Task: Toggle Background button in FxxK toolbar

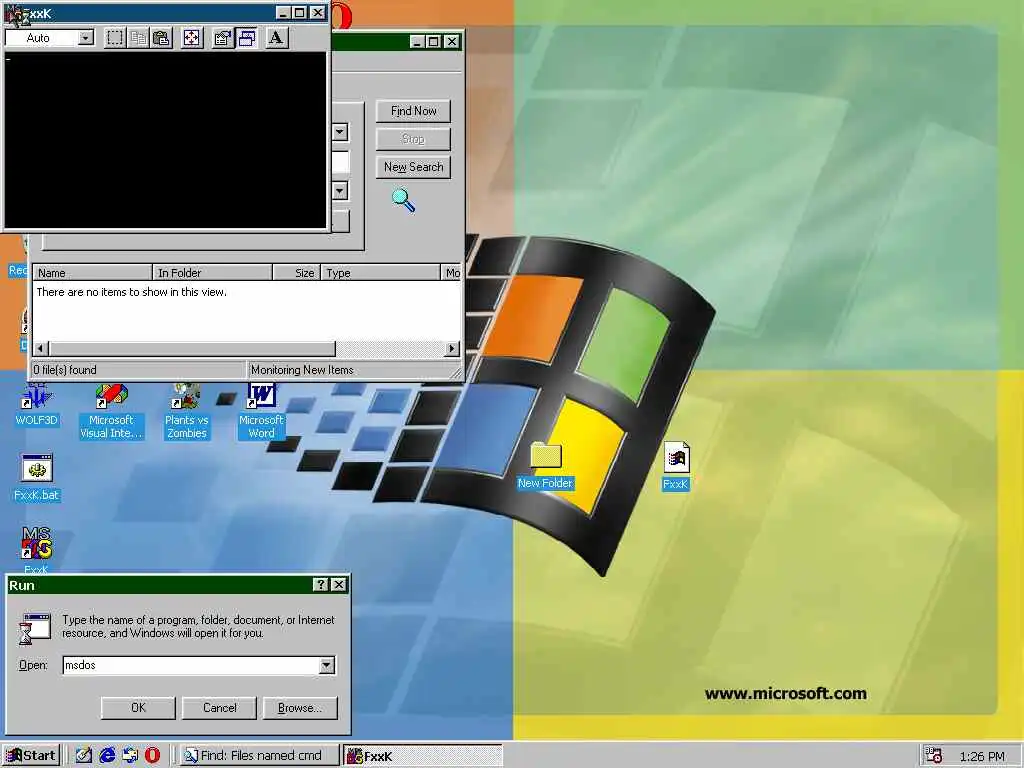Action: tap(246, 38)
